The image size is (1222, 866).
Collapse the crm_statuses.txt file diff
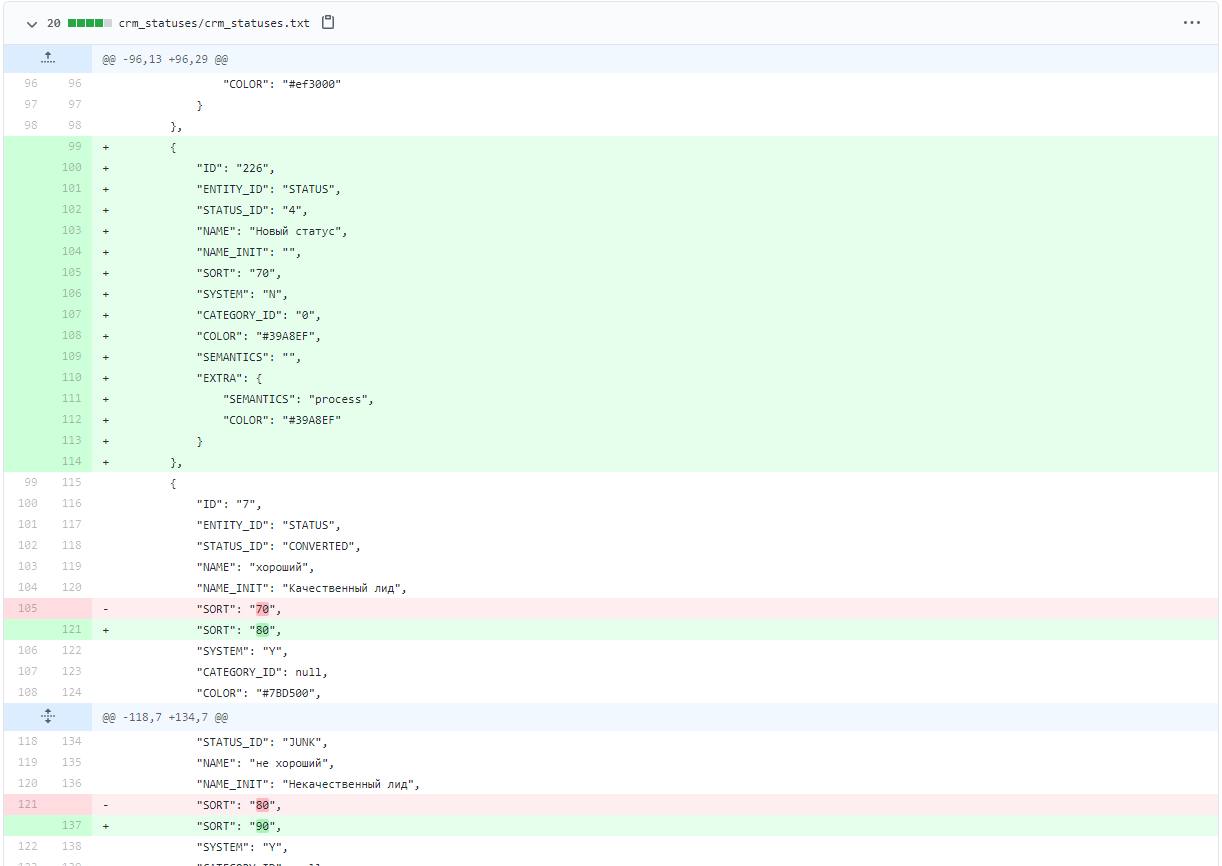[32, 23]
